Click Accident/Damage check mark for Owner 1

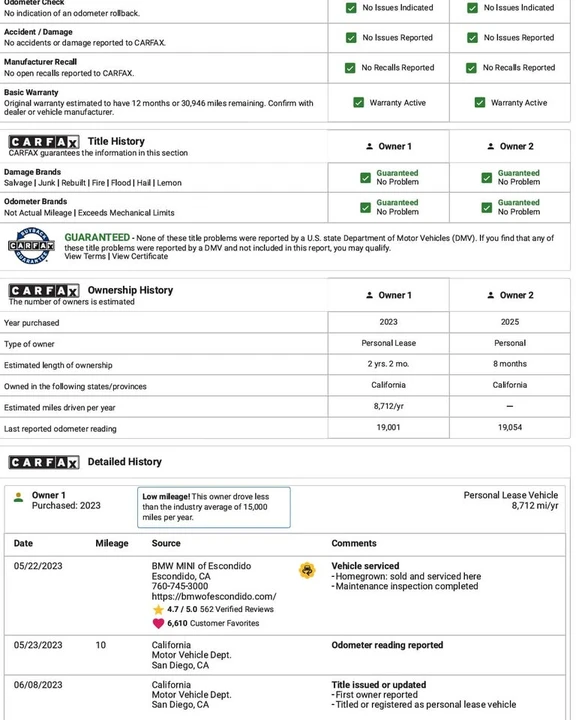click(351, 38)
